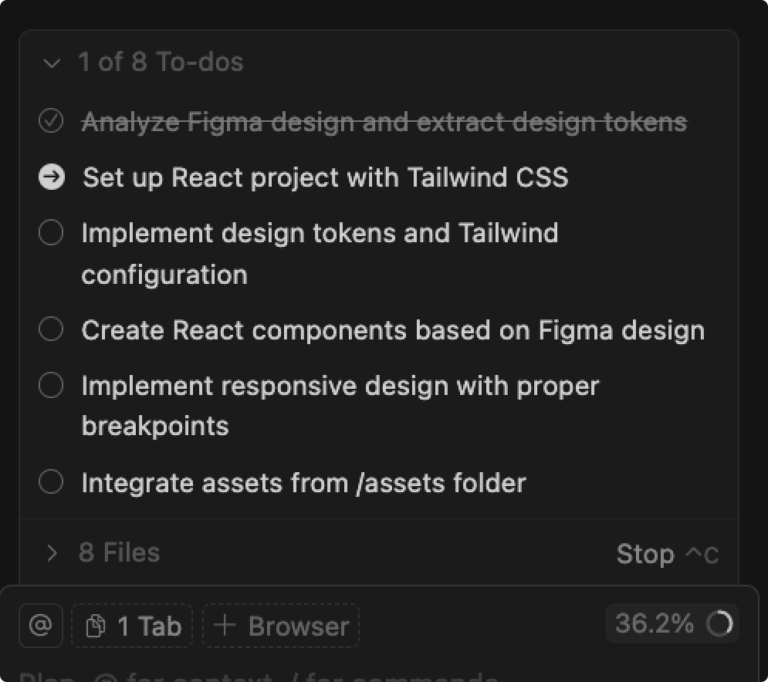Select the Integrate assets from /assets folder text
768x682 pixels.
point(303,483)
